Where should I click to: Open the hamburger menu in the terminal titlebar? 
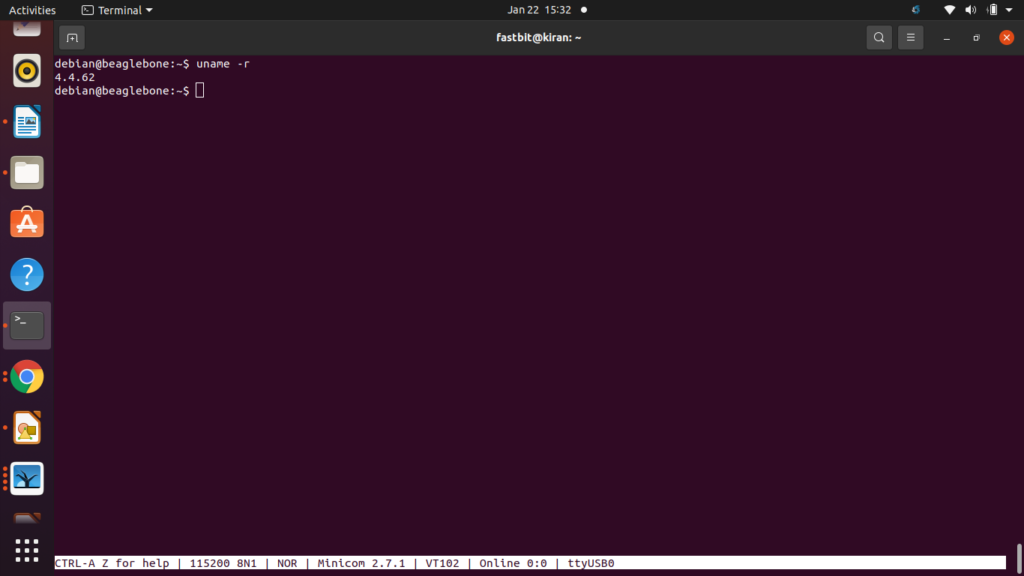click(910, 37)
